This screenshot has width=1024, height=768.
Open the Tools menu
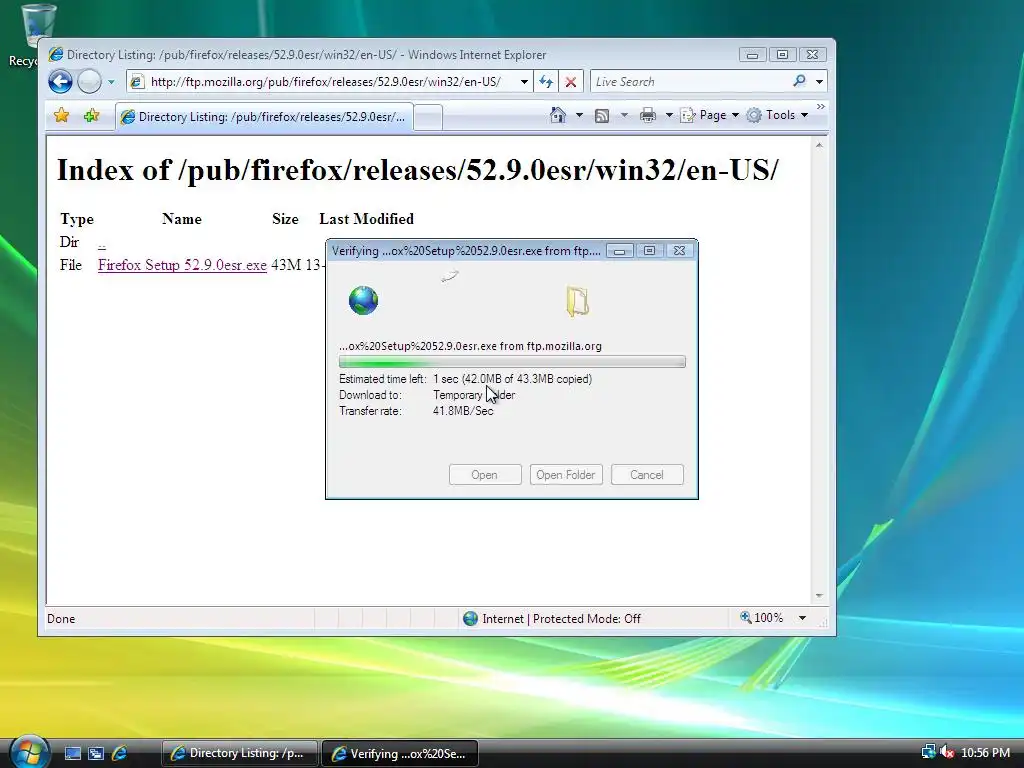(x=777, y=115)
